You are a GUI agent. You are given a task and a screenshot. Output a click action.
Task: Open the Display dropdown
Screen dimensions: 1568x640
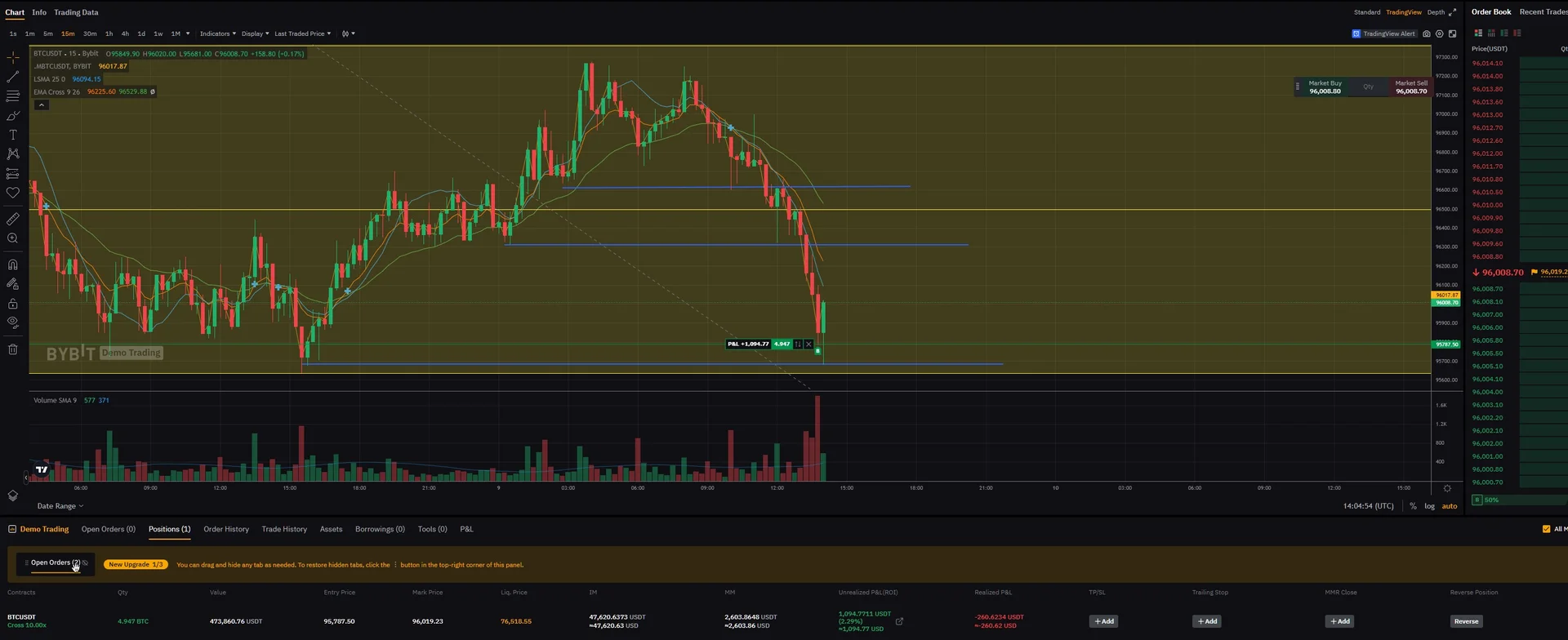(x=255, y=33)
